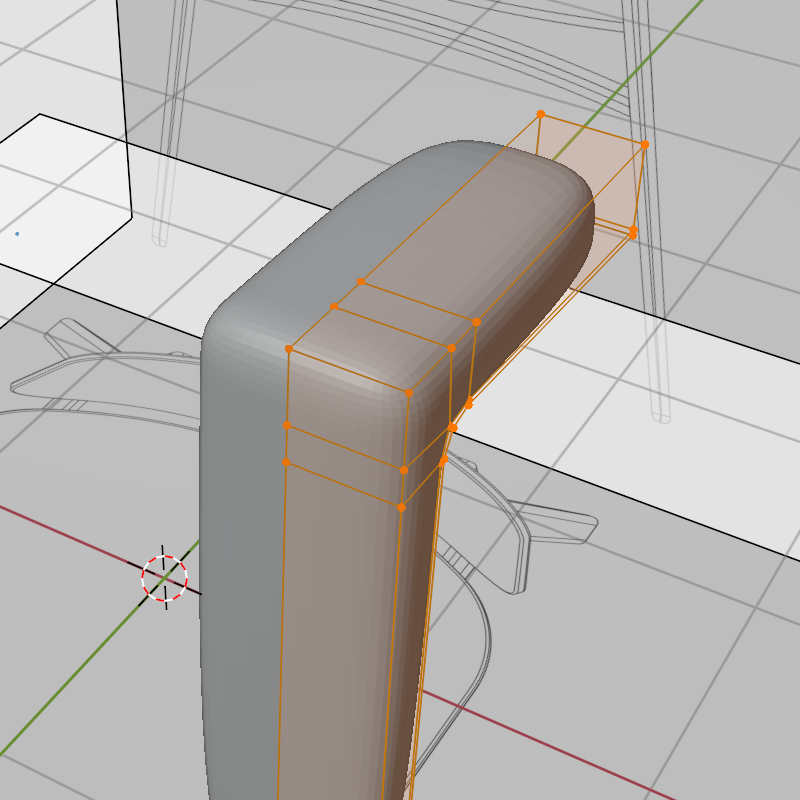Viewport: 800px width, 800px height.
Task: Click the small blue dot on the white plane
Action: click(17, 234)
